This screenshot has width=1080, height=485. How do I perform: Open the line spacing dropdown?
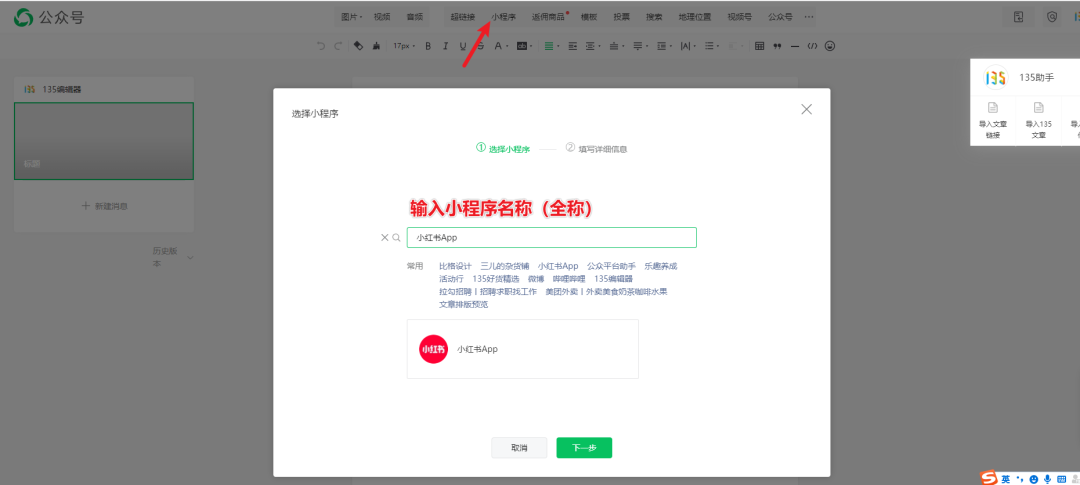coord(664,46)
